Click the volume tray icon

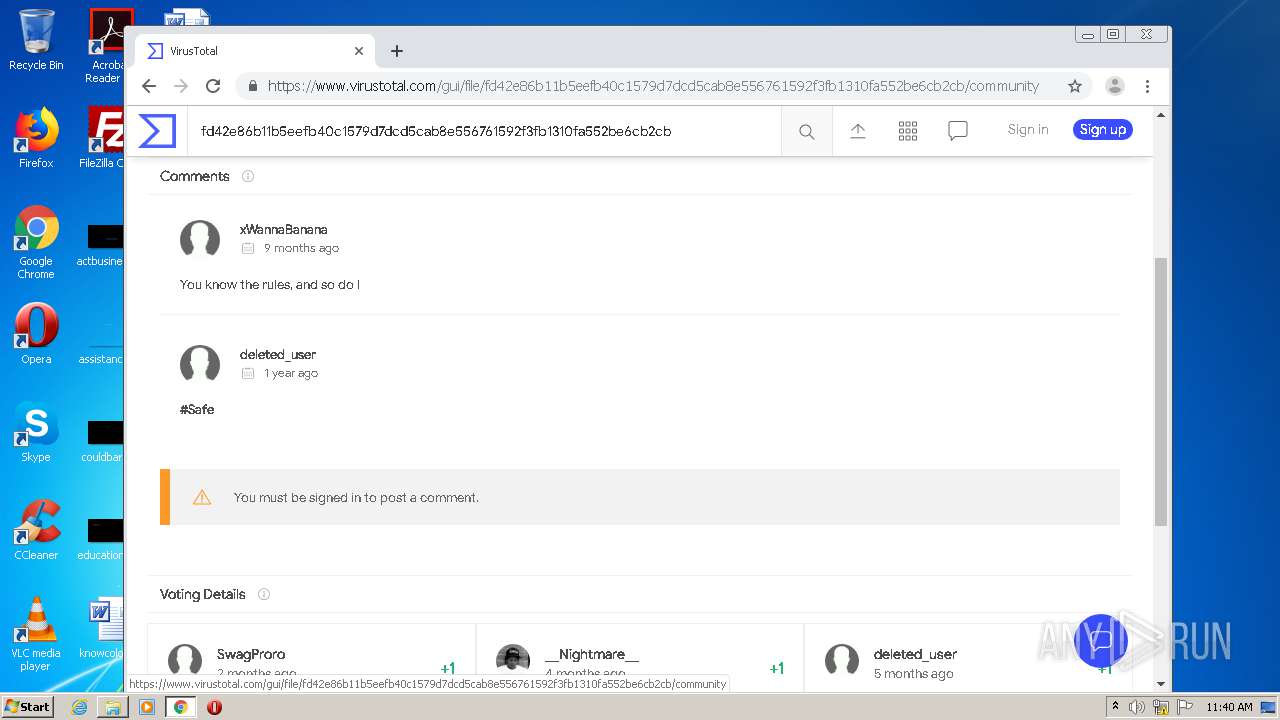(1137, 707)
